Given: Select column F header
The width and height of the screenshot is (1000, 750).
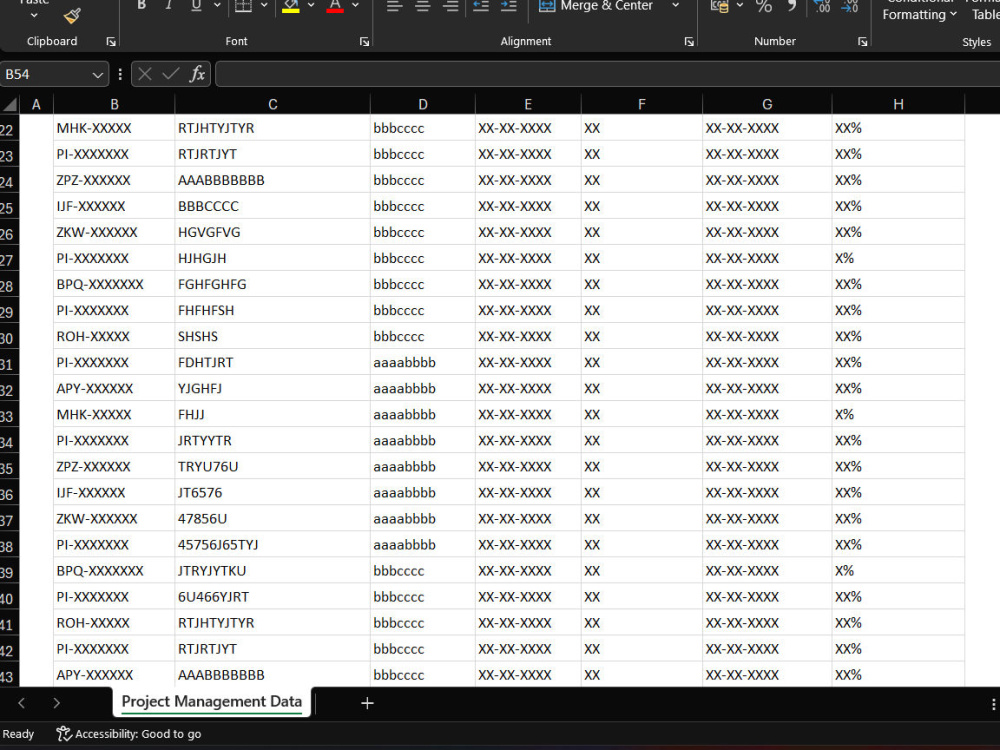Looking at the screenshot, I should (x=642, y=104).
